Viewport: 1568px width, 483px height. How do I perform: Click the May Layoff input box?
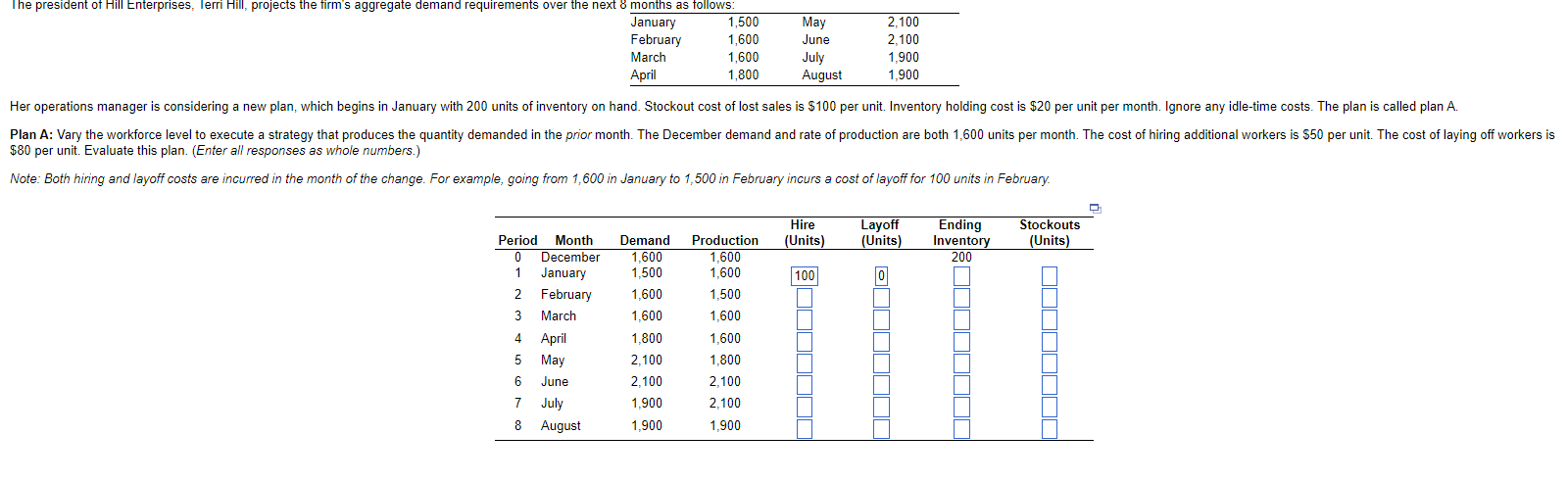tap(881, 363)
